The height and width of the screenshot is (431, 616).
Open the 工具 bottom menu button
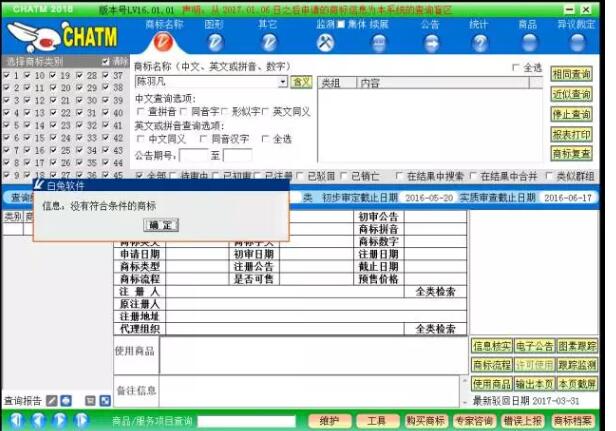pos(376,421)
